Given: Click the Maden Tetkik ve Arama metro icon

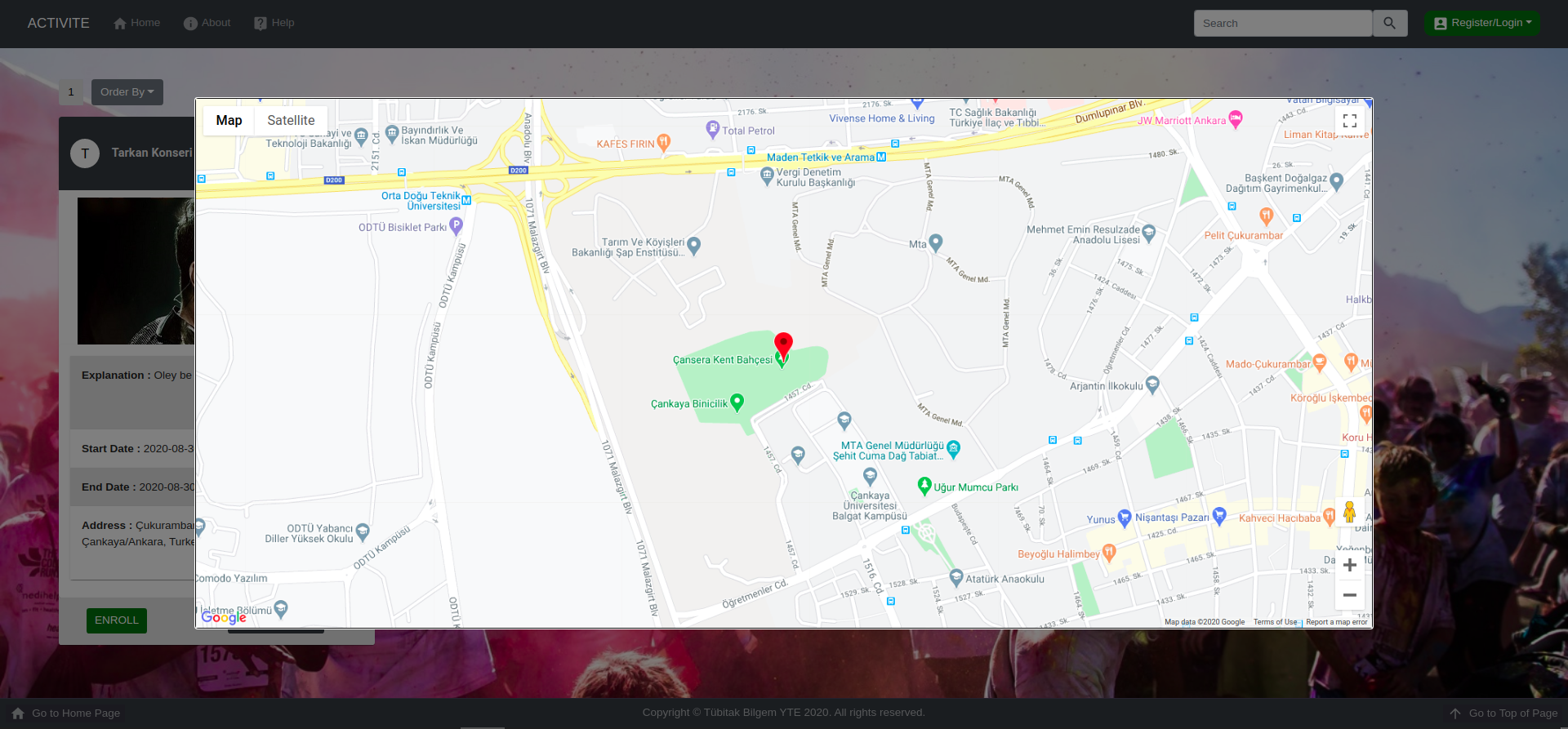Looking at the screenshot, I should (881, 157).
